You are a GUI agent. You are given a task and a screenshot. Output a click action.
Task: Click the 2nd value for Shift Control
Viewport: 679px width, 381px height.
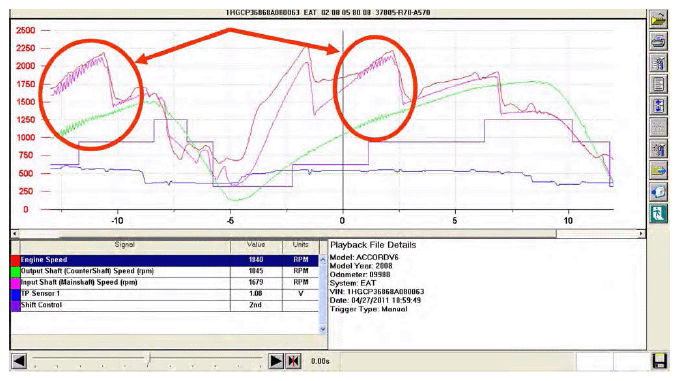[255, 305]
